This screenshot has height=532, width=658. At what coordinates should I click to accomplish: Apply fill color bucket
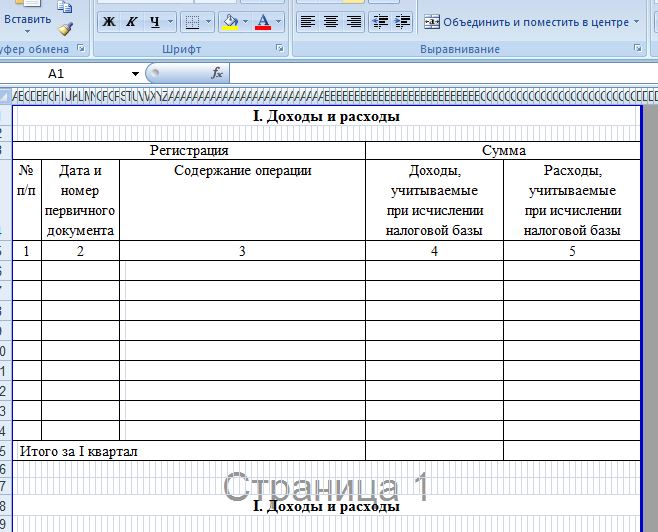[x=230, y=22]
